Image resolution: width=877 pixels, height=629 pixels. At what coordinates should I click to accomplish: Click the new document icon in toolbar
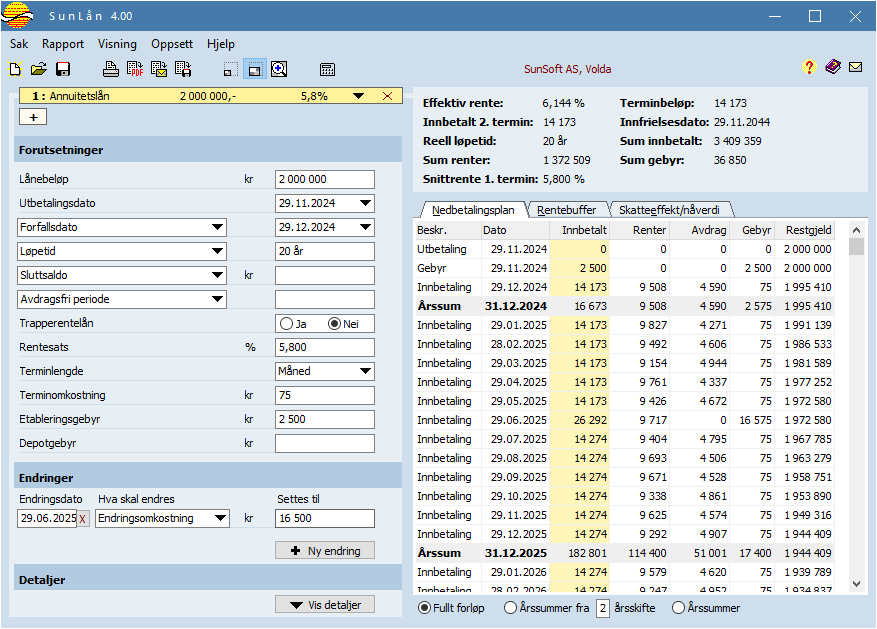(x=15, y=69)
